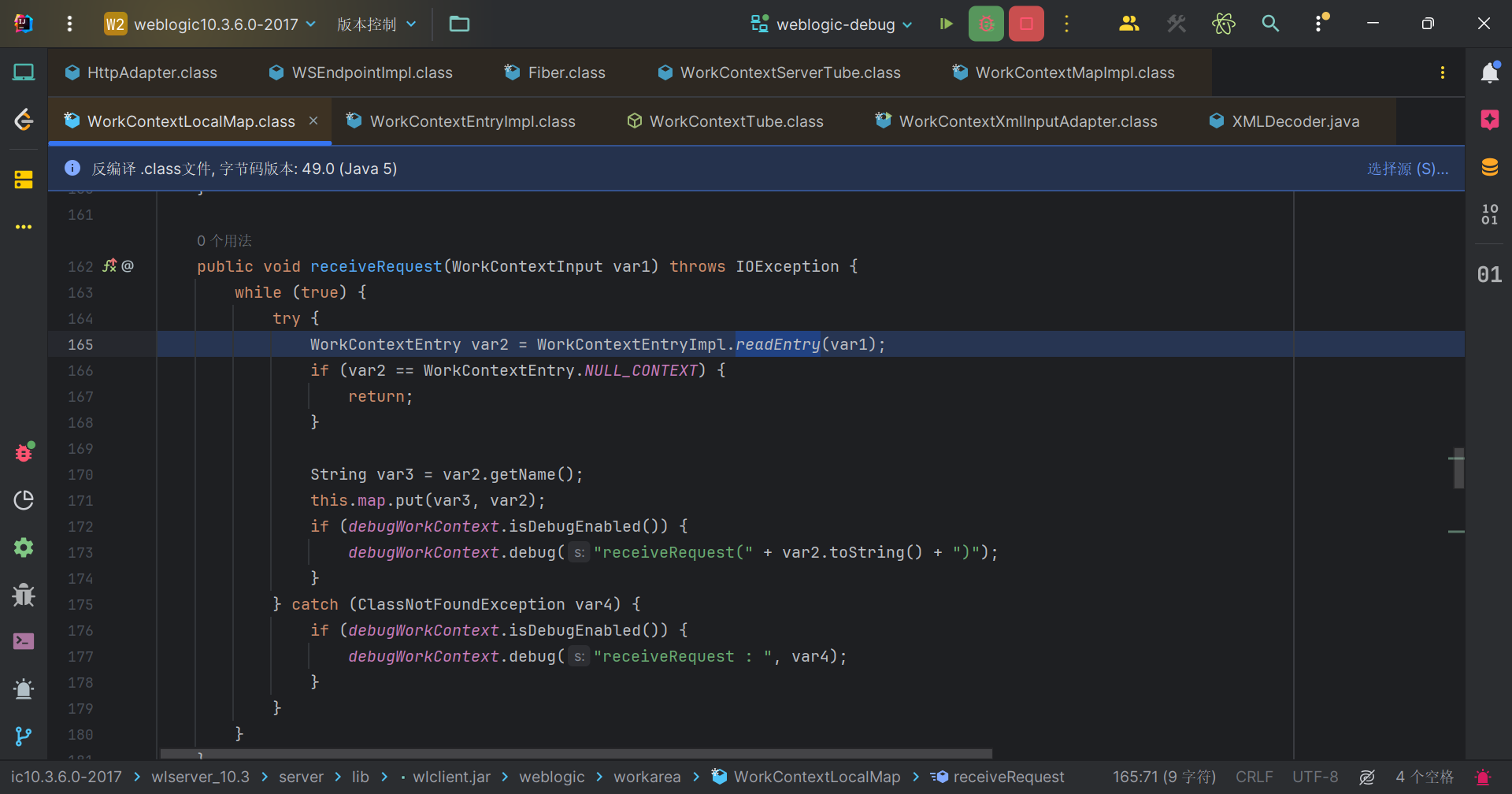The height and width of the screenshot is (794, 1512).
Task: Open the weblogic-debug run configuration dropdown
Action: pyautogui.click(x=832, y=24)
